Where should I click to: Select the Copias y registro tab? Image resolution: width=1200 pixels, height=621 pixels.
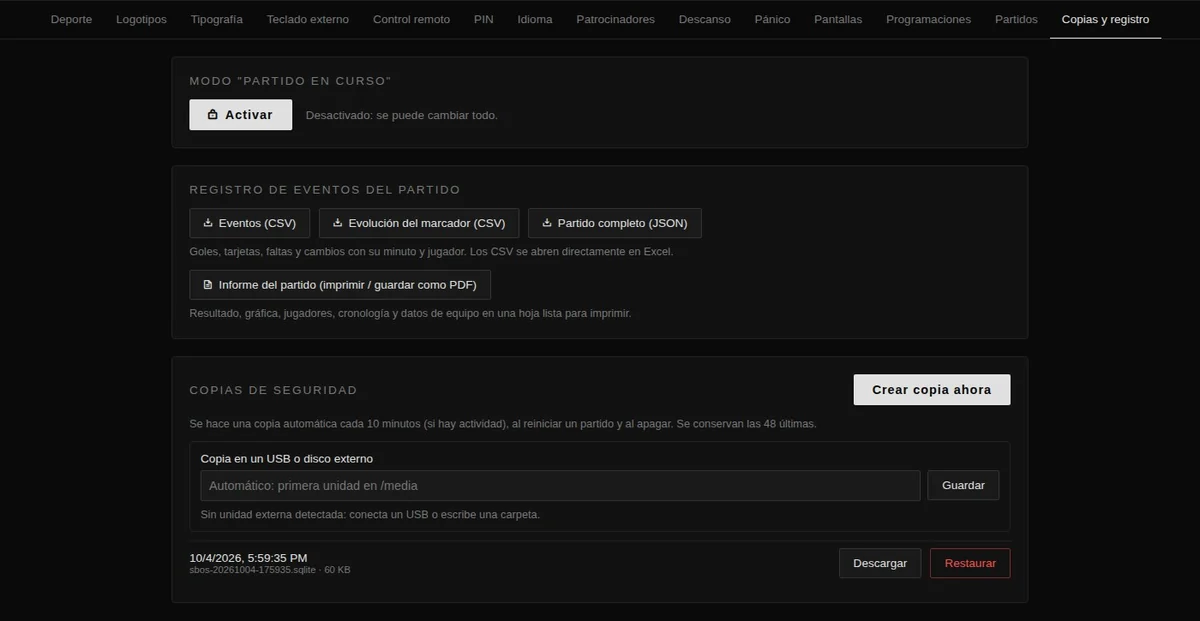coord(1105,19)
